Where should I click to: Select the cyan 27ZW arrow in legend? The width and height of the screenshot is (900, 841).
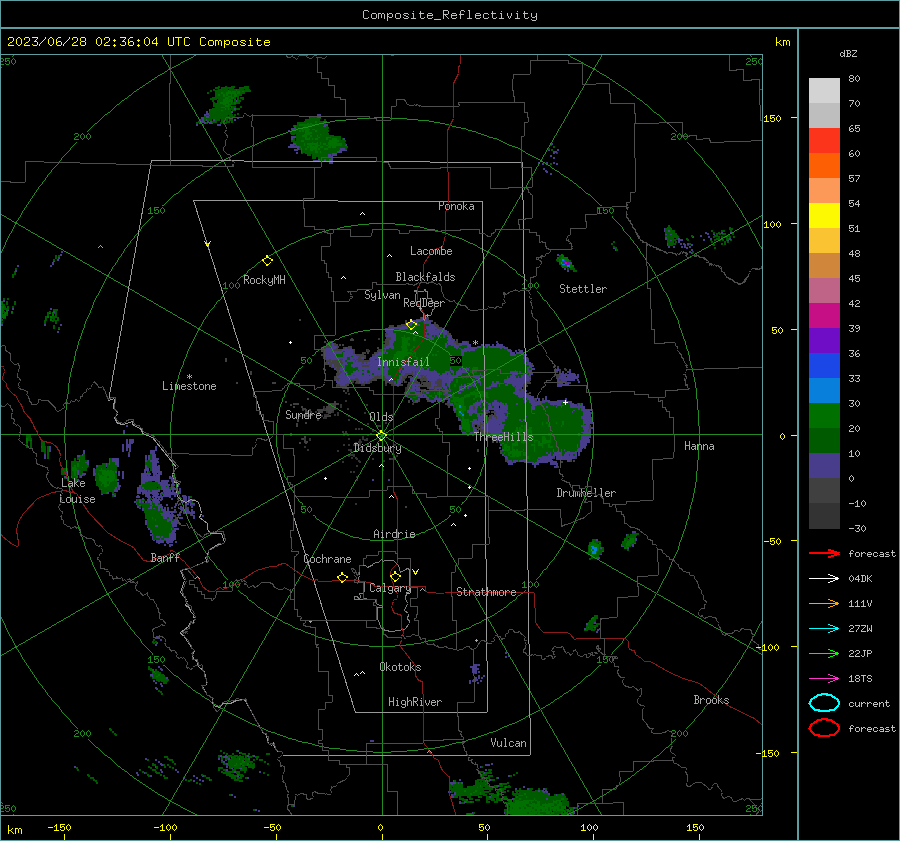tap(824, 629)
